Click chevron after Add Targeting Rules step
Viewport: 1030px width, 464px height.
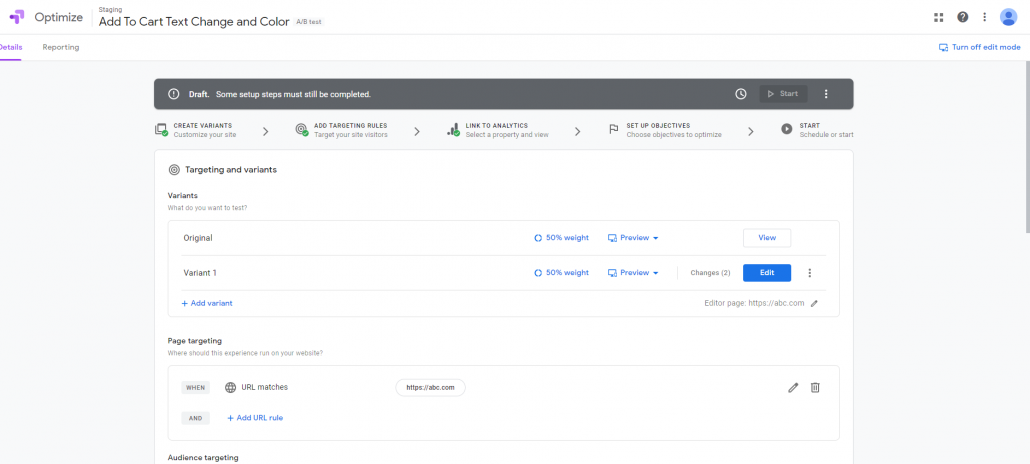coord(416,131)
